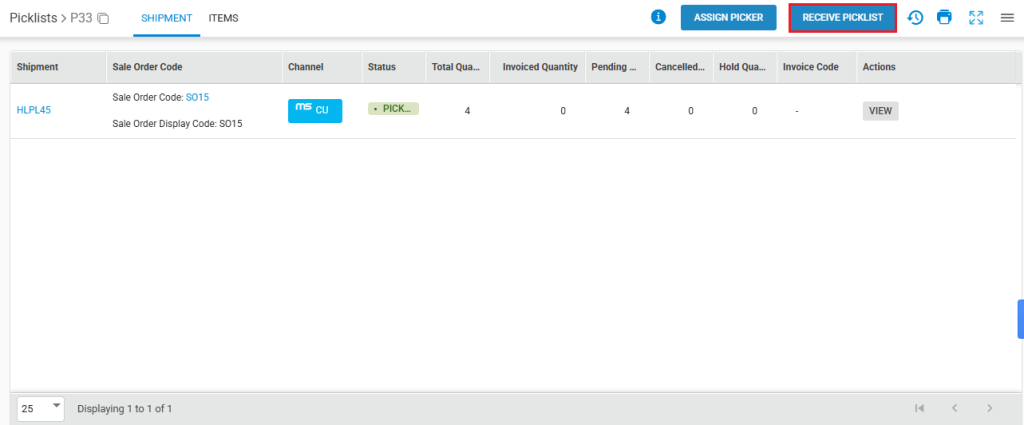
Task: Click the blue side handle on right edge
Action: click(1020, 319)
